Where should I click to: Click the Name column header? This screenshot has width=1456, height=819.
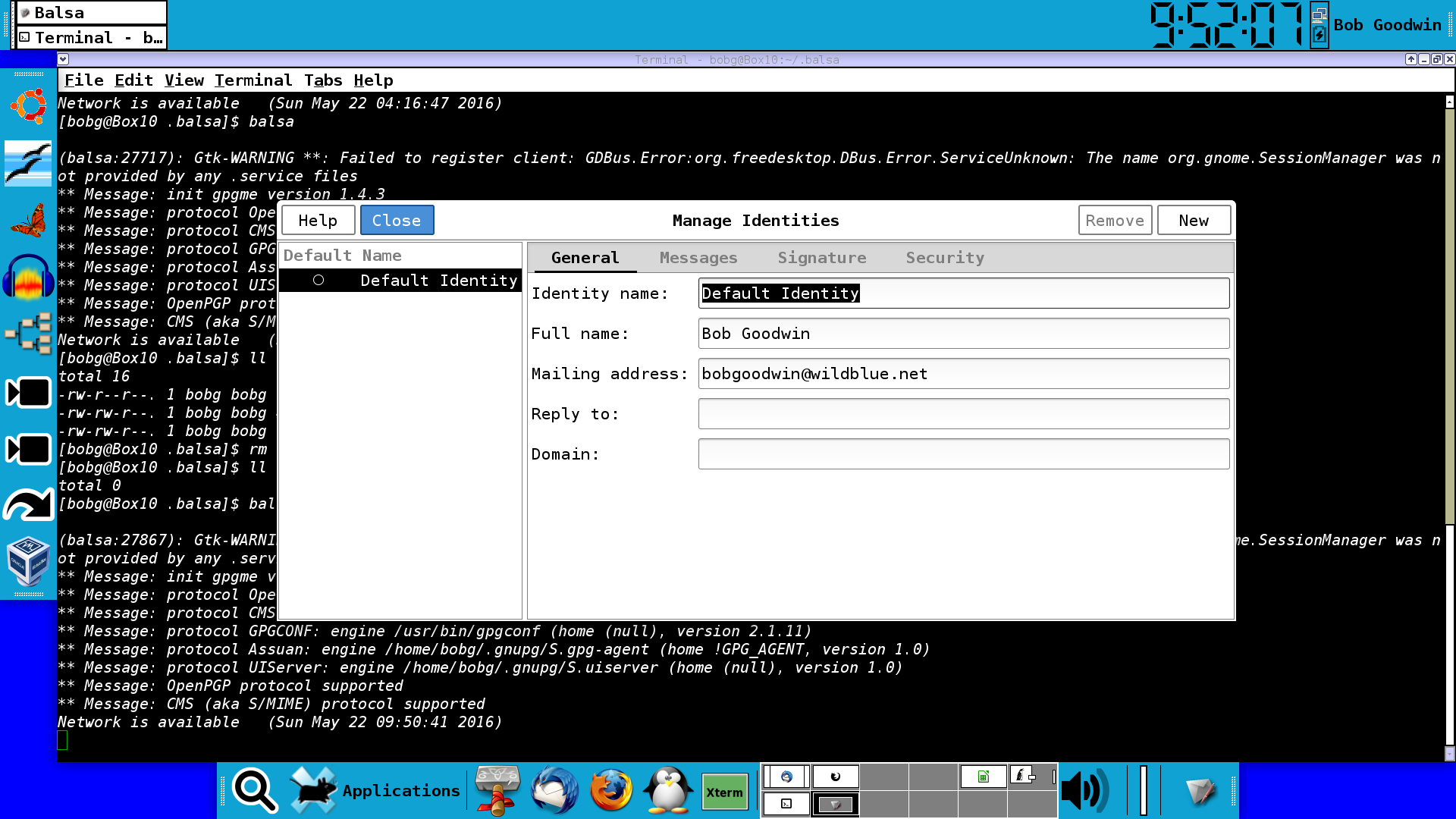pyautogui.click(x=381, y=256)
